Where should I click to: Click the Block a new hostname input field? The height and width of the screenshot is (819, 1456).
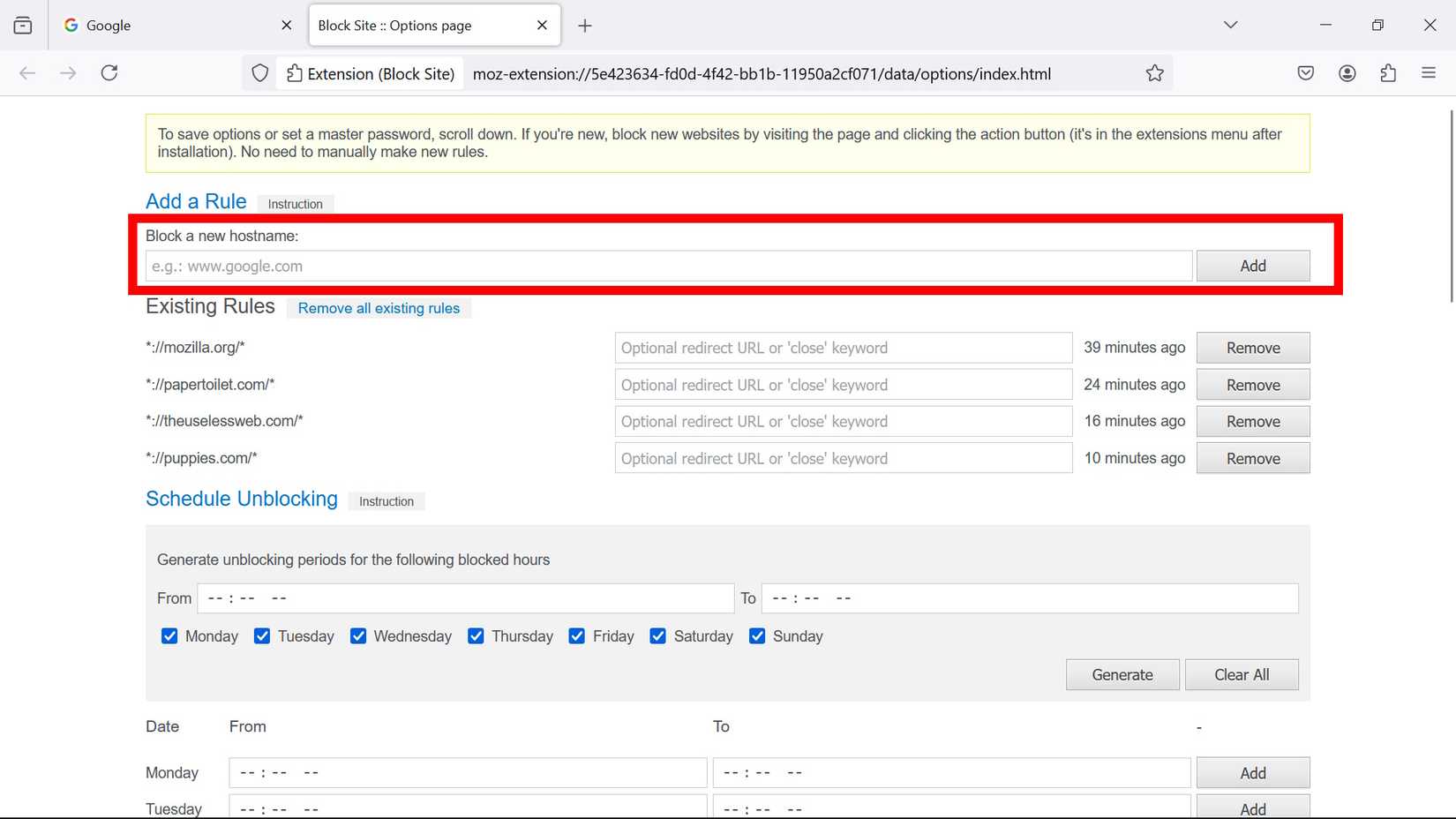[x=669, y=266]
